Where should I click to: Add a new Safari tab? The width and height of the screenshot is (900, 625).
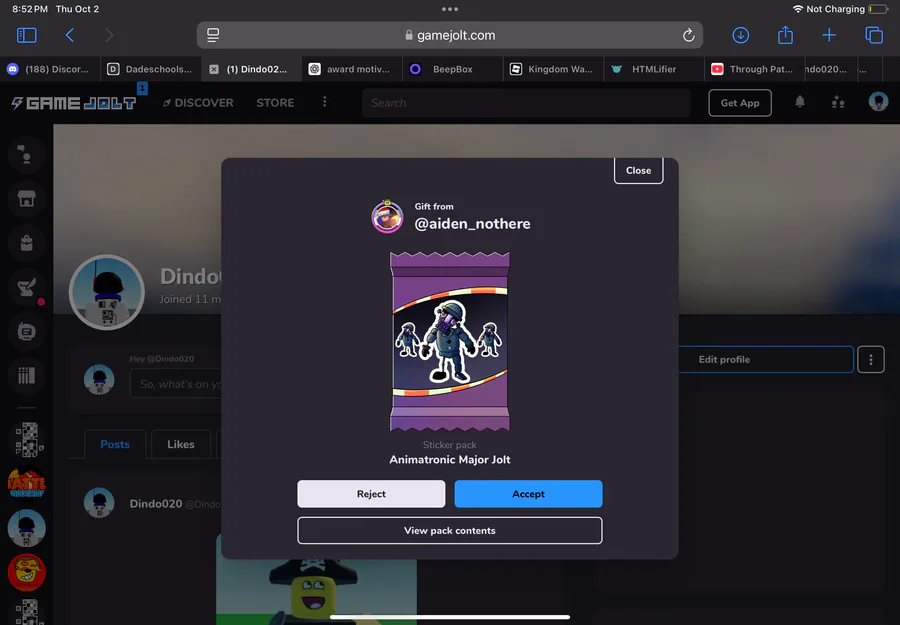click(x=829, y=35)
